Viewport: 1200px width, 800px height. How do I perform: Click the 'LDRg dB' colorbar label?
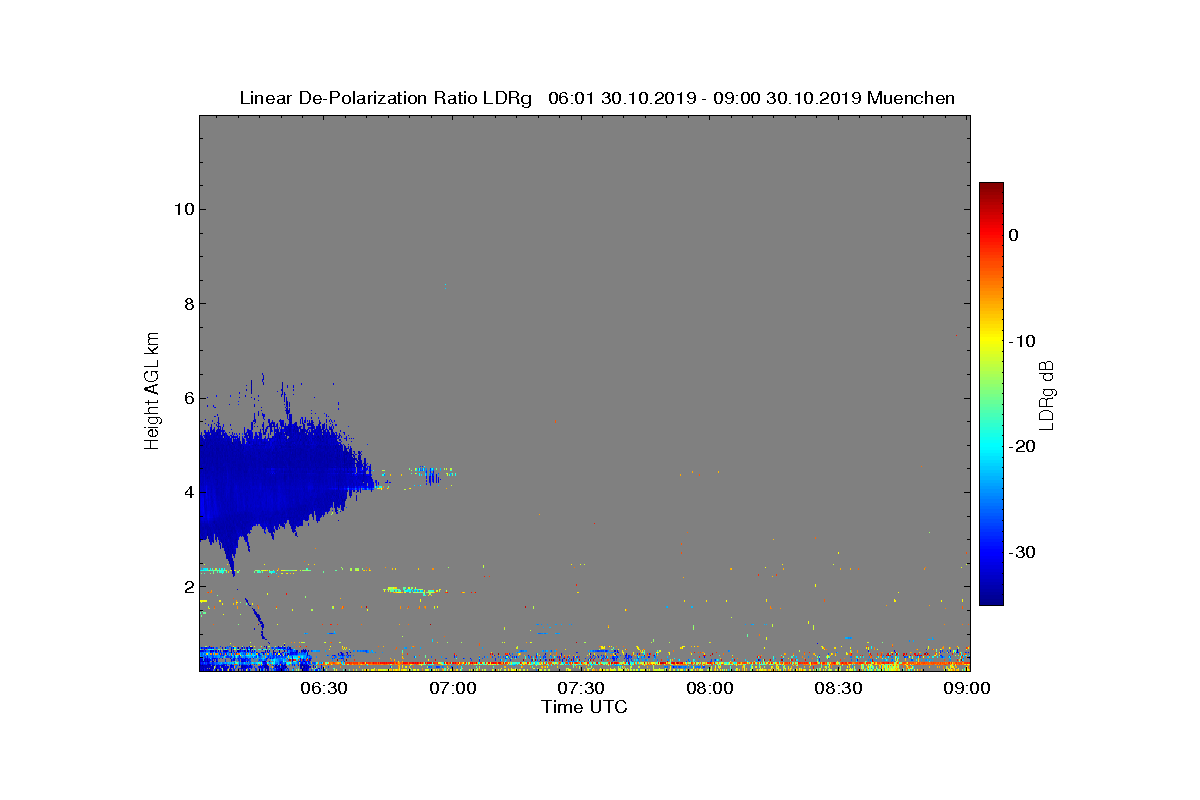pos(1047,394)
